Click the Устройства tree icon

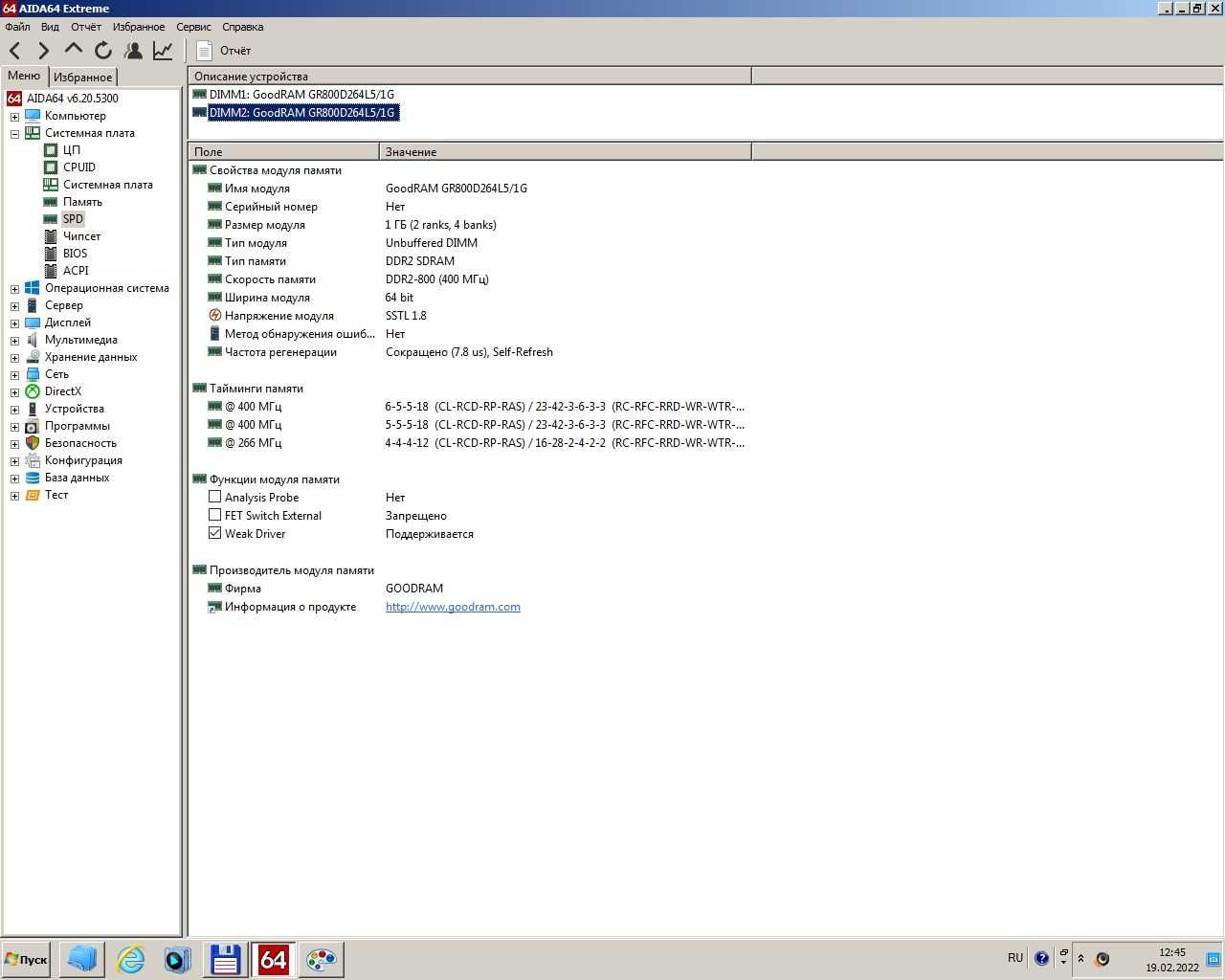[x=33, y=409]
